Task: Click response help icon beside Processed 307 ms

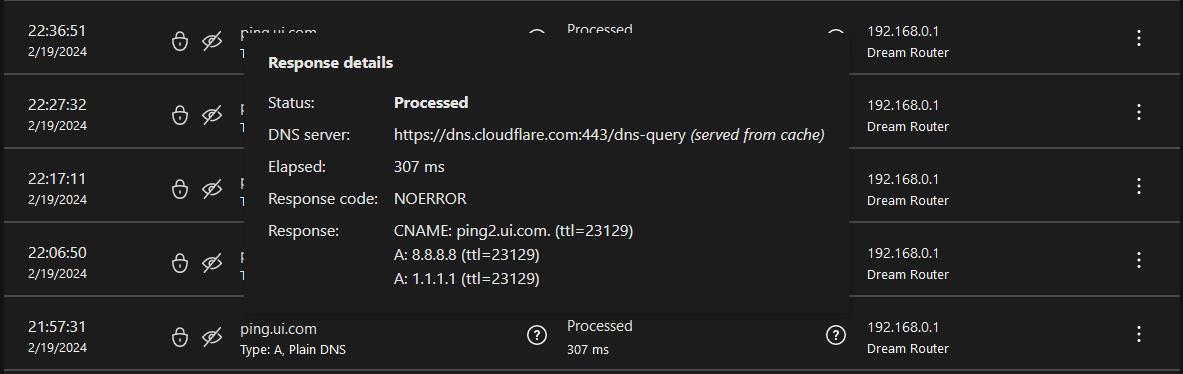Action: (836, 336)
